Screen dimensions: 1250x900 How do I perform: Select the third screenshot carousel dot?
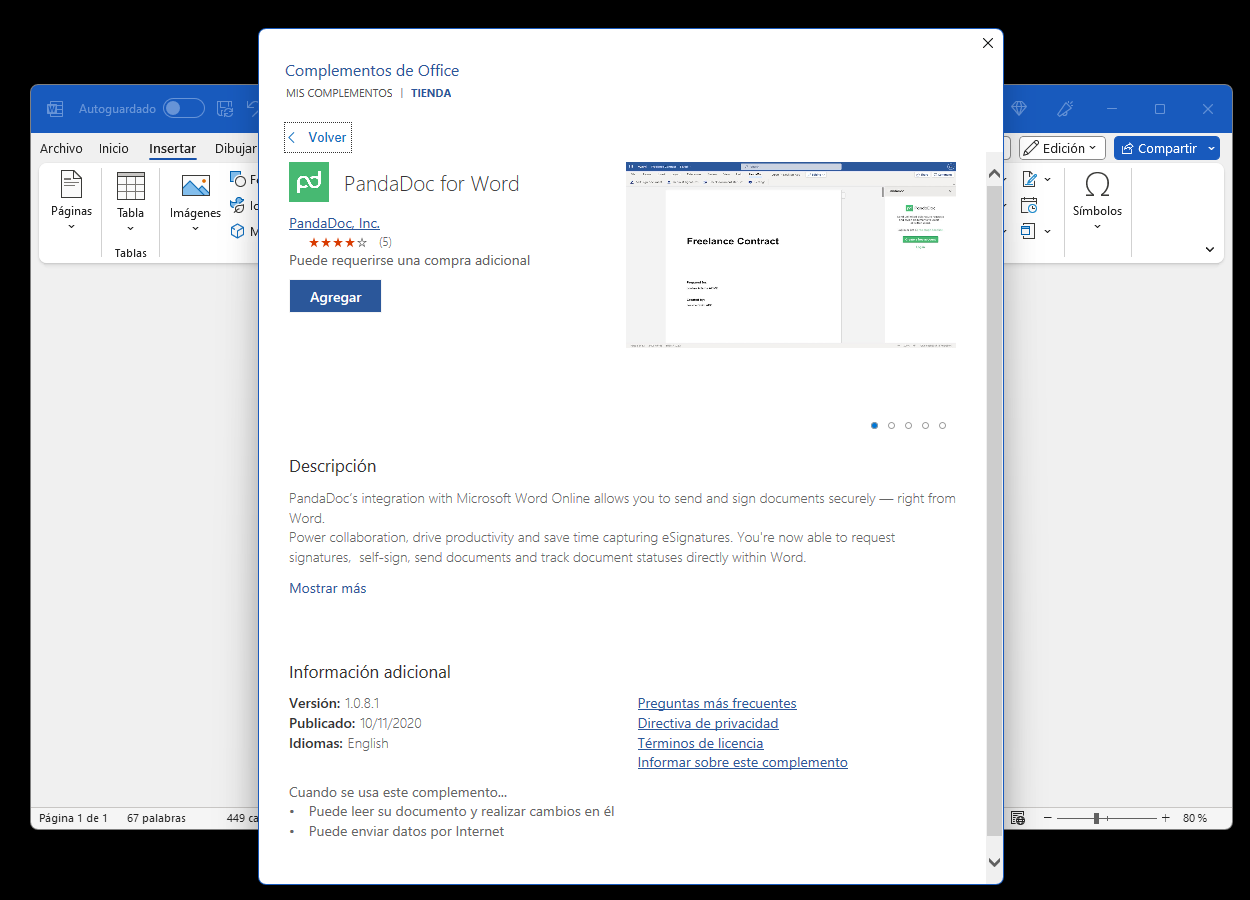click(x=908, y=425)
